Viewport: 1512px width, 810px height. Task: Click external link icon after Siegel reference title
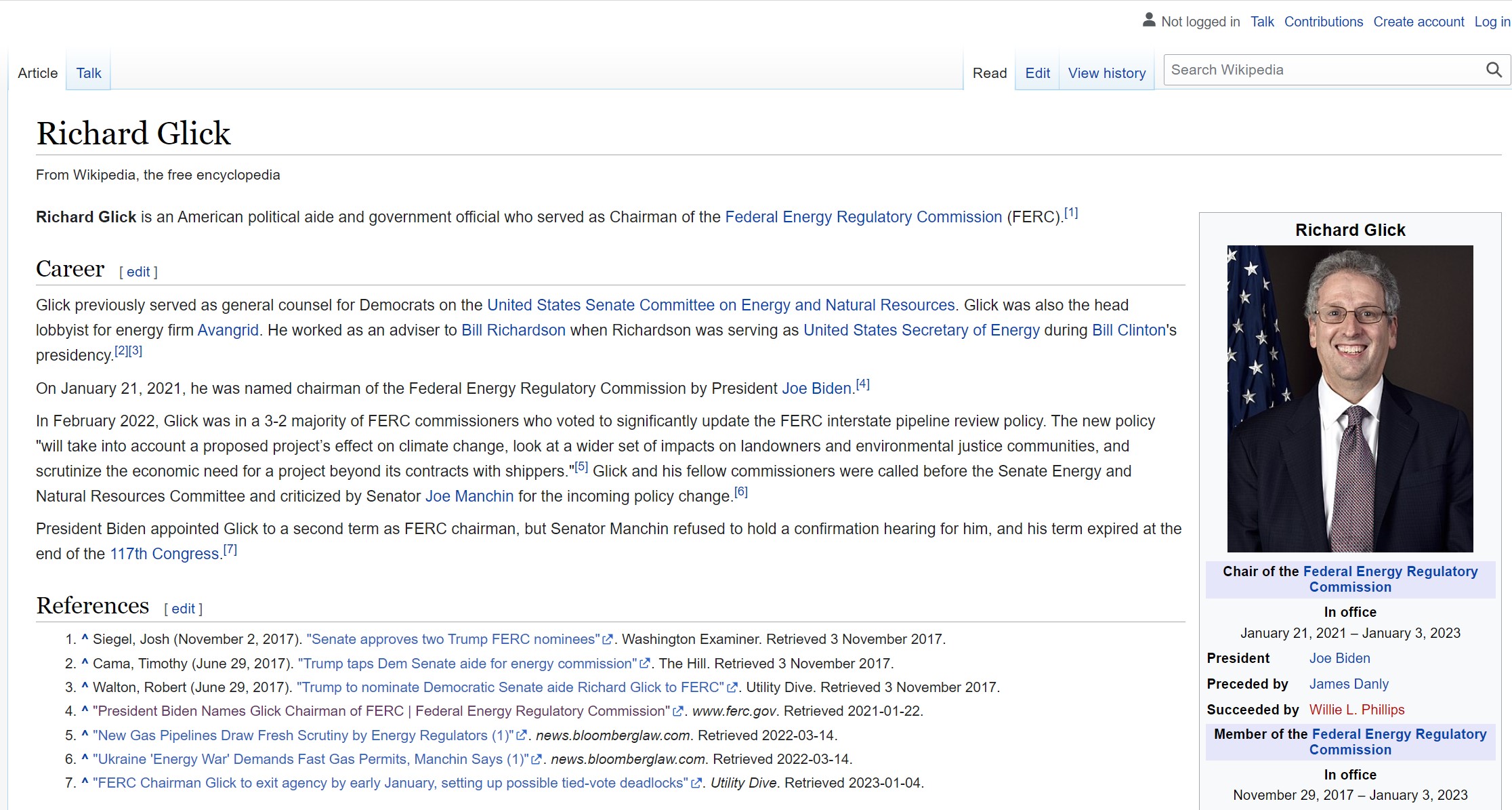click(608, 639)
